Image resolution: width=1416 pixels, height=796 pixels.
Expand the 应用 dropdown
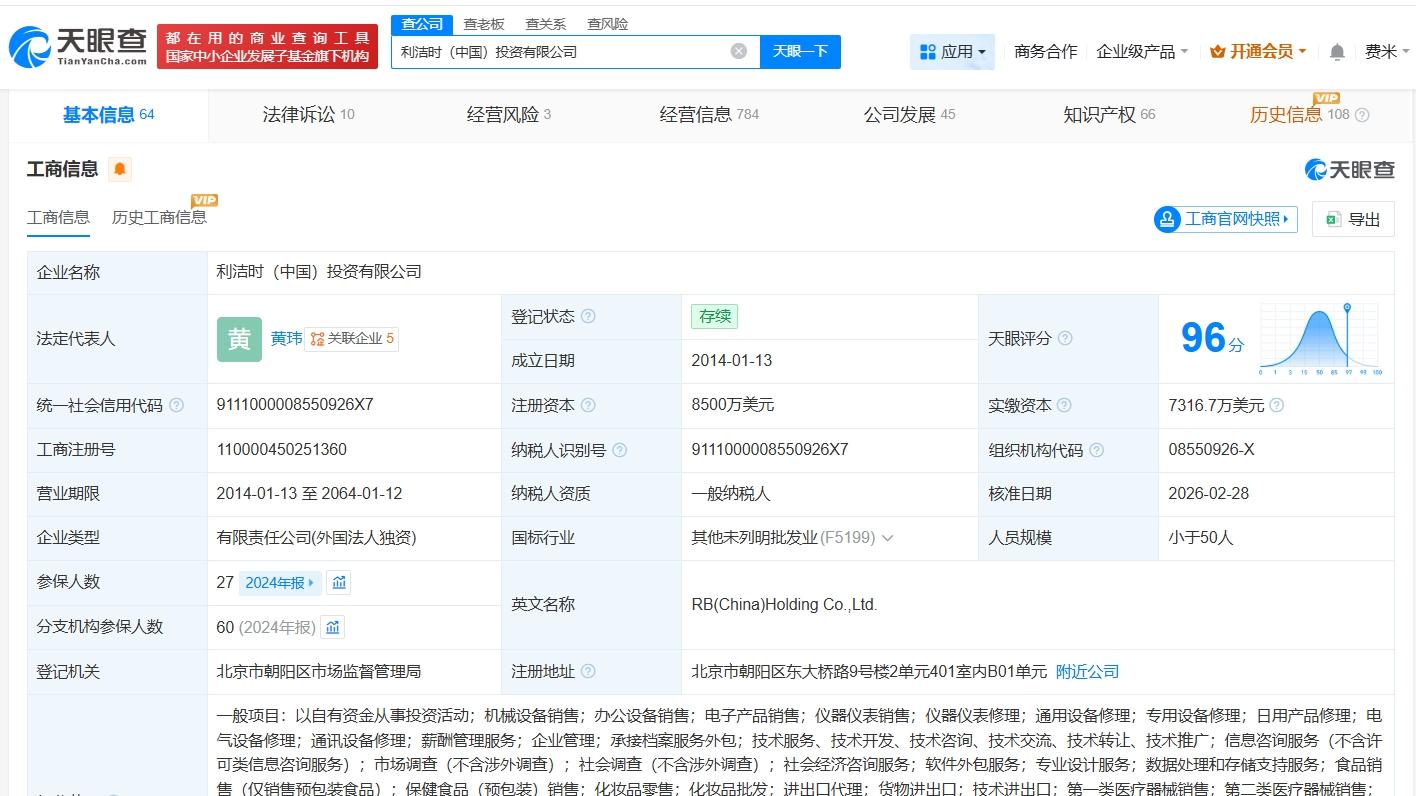point(952,51)
